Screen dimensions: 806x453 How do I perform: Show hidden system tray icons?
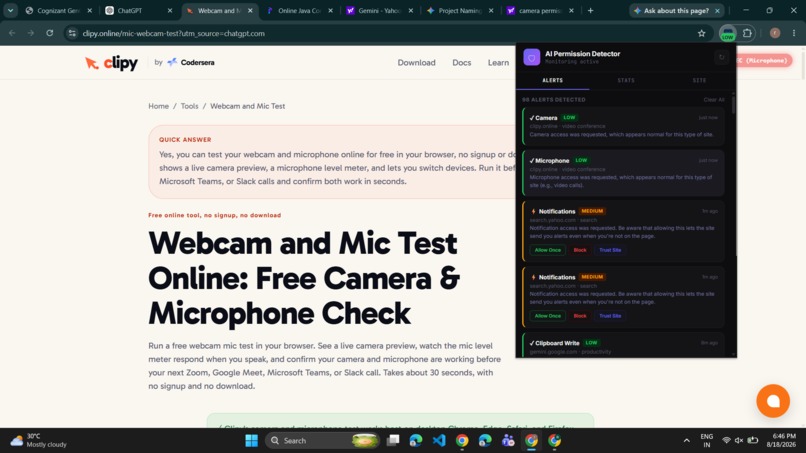click(686, 441)
